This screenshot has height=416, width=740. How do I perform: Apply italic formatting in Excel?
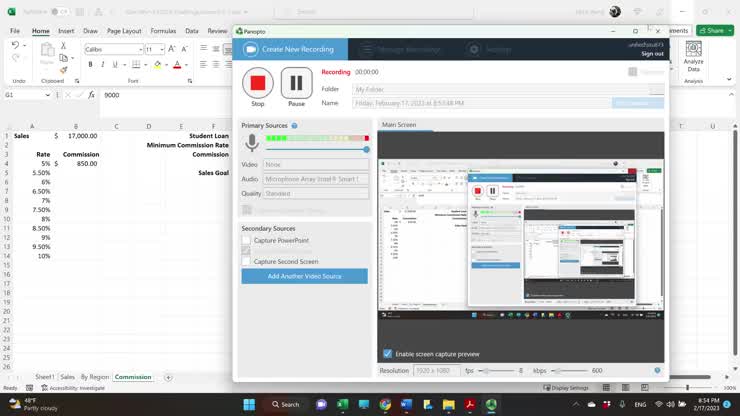103,65
